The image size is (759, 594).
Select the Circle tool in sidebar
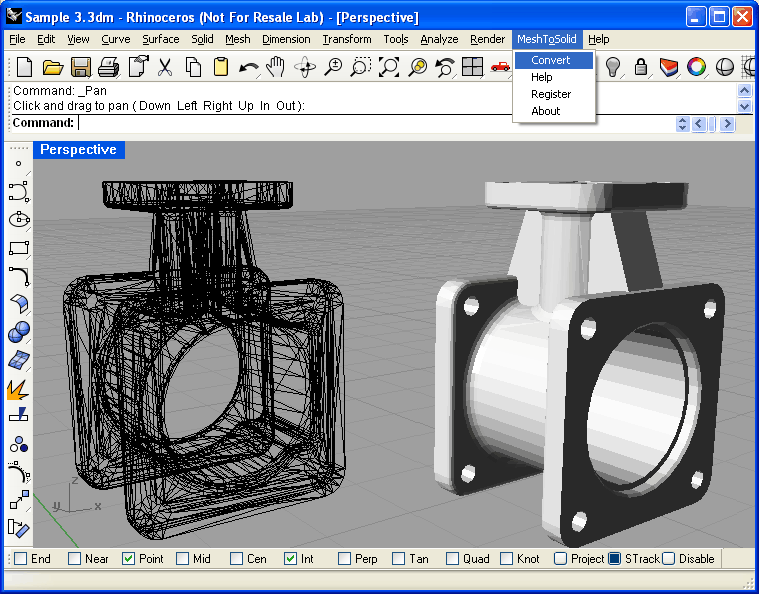(19, 219)
